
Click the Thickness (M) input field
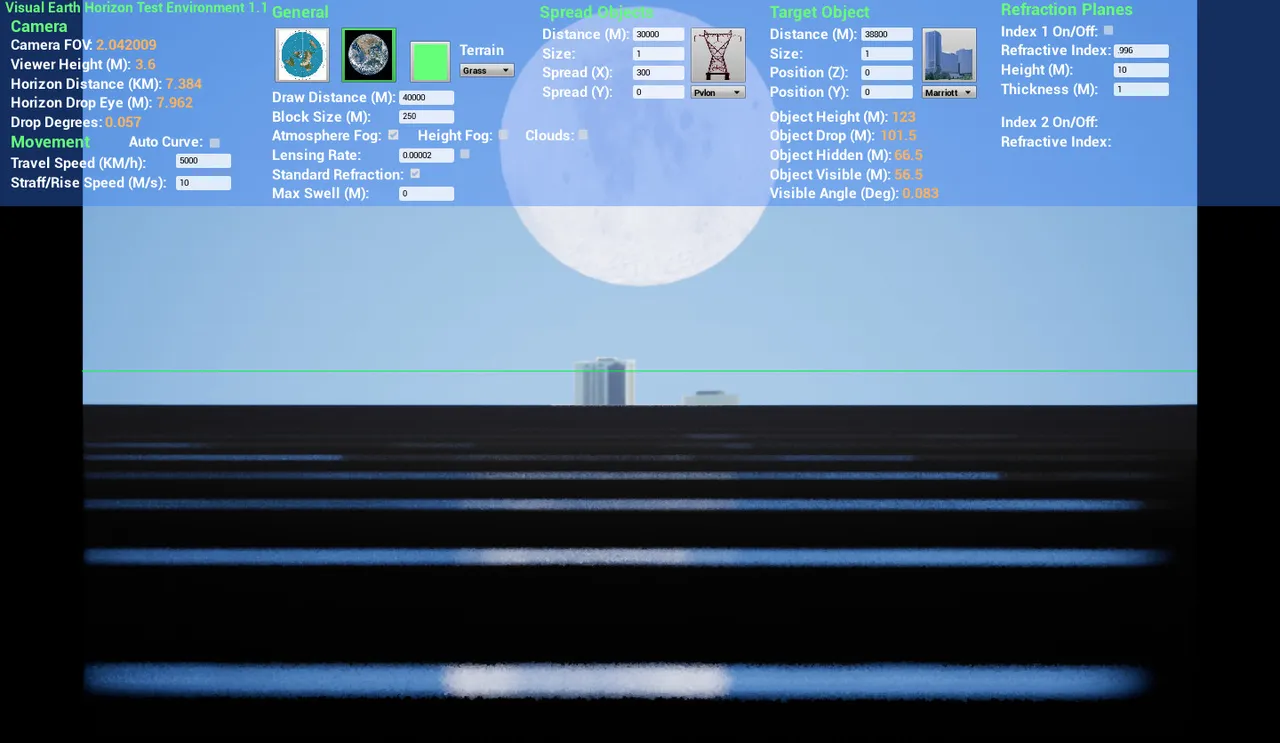1141,89
